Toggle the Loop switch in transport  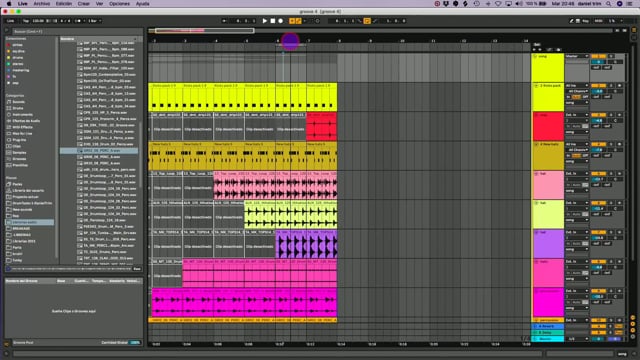(367, 21)
